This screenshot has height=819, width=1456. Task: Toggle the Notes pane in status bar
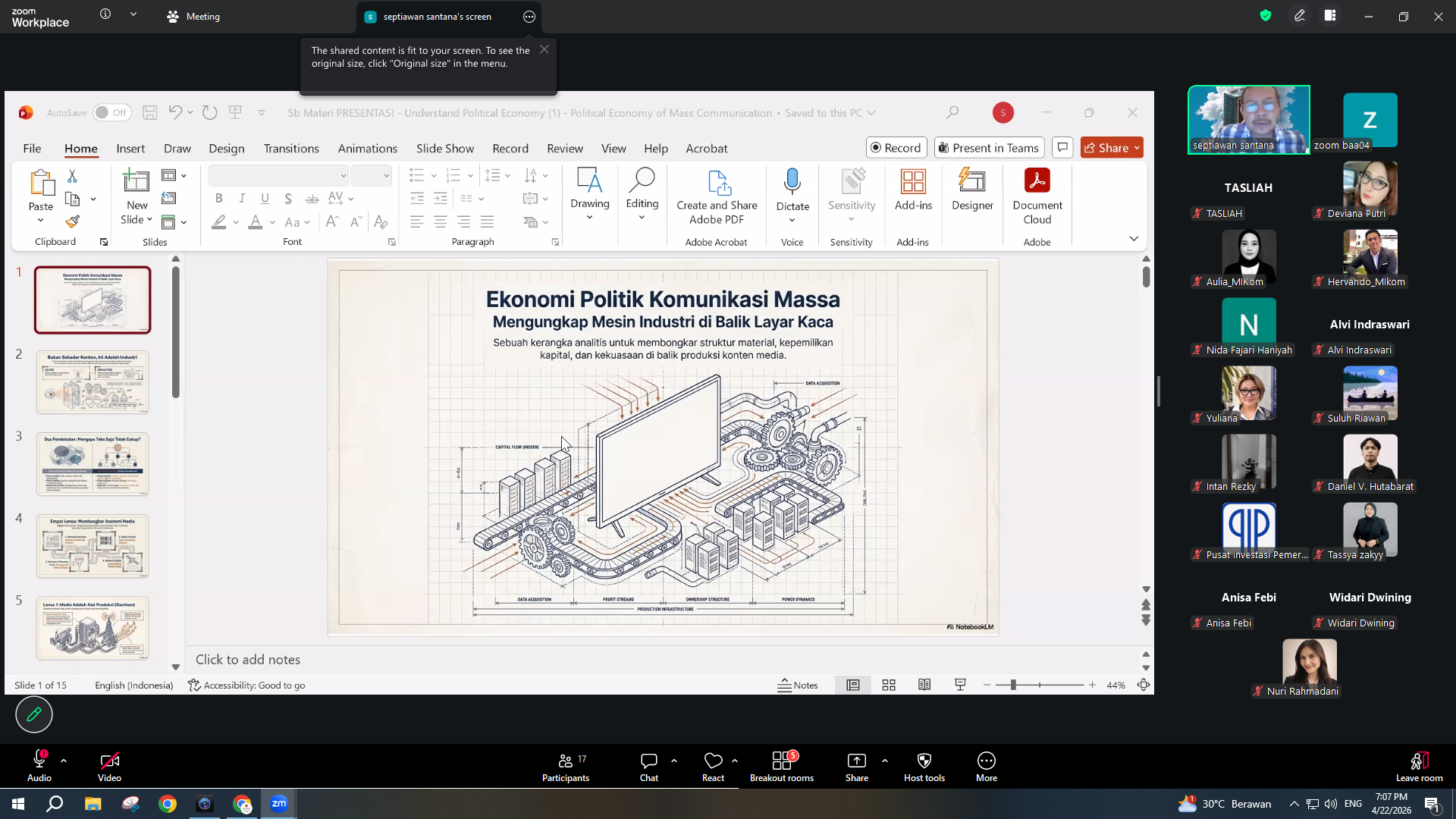(x=798, y=686)
